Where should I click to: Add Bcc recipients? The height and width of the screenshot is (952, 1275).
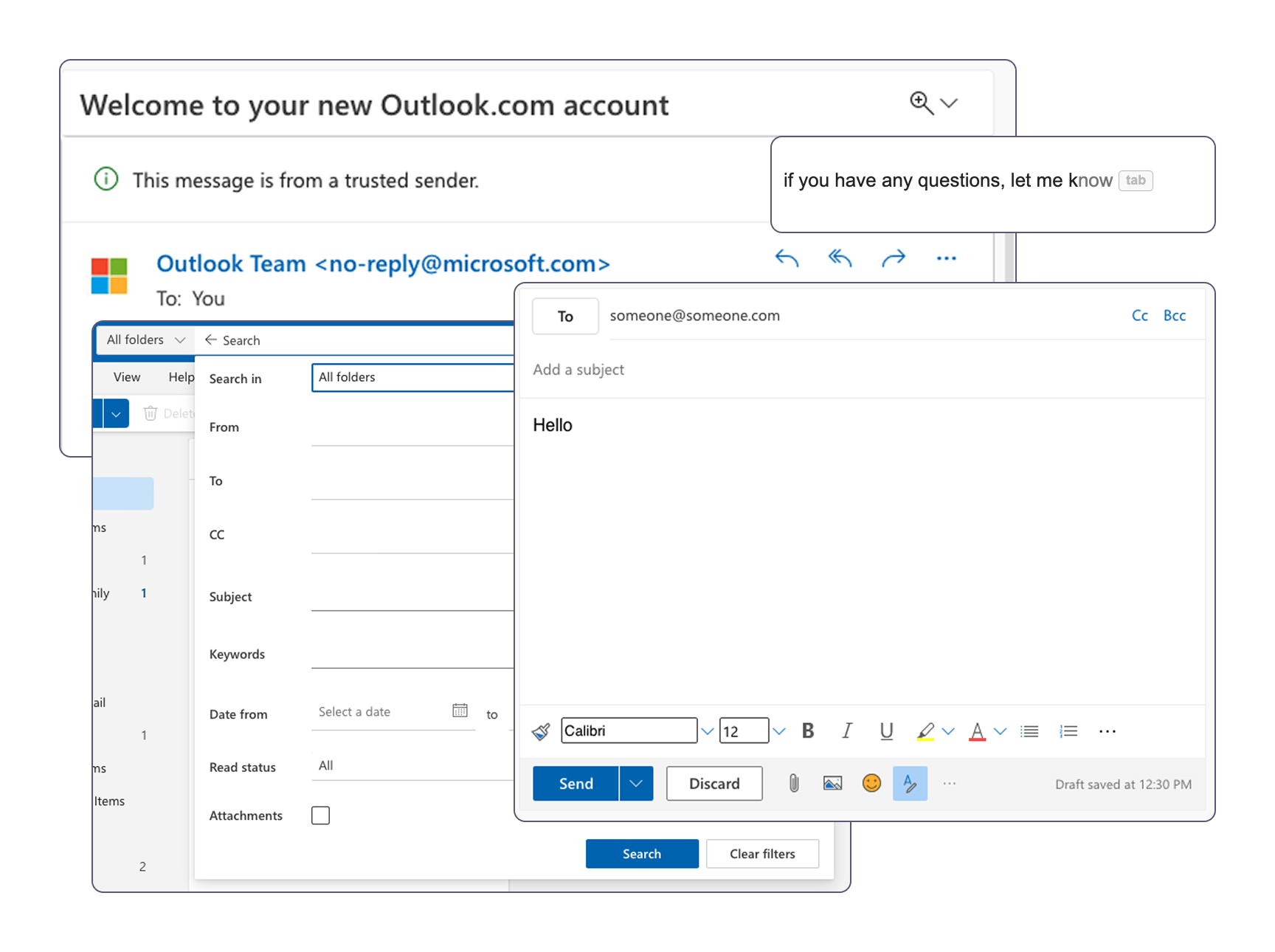[1175, 316]
